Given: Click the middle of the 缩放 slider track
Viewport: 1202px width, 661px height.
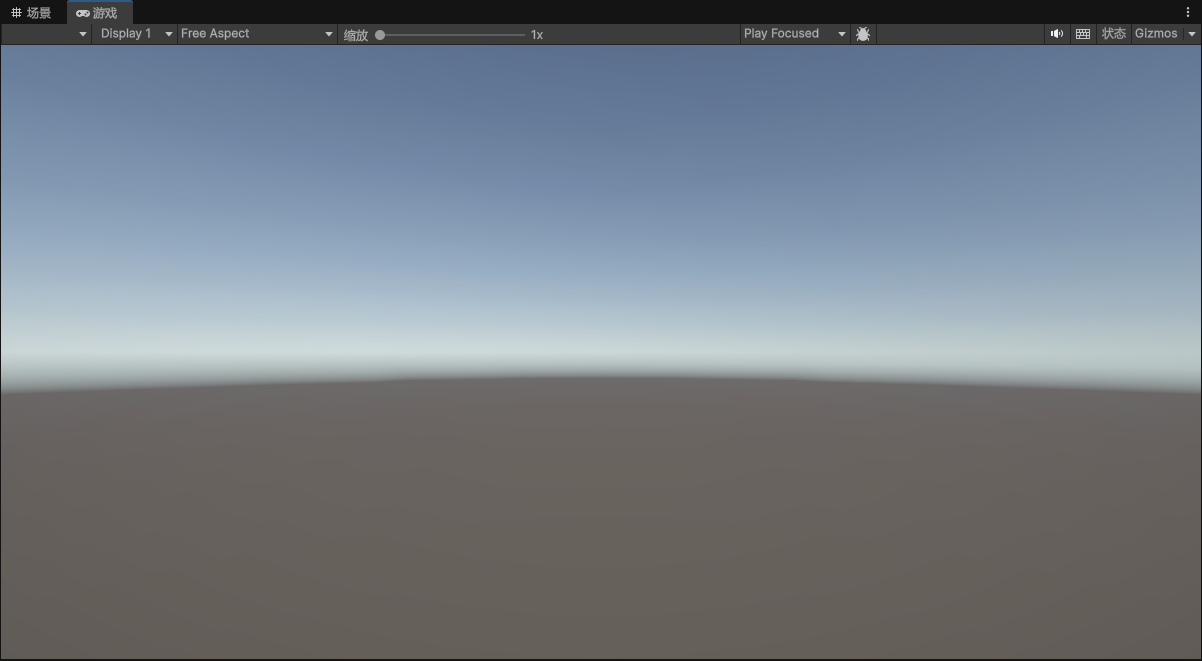Looking at the screenshot, I should pos(452,35).
